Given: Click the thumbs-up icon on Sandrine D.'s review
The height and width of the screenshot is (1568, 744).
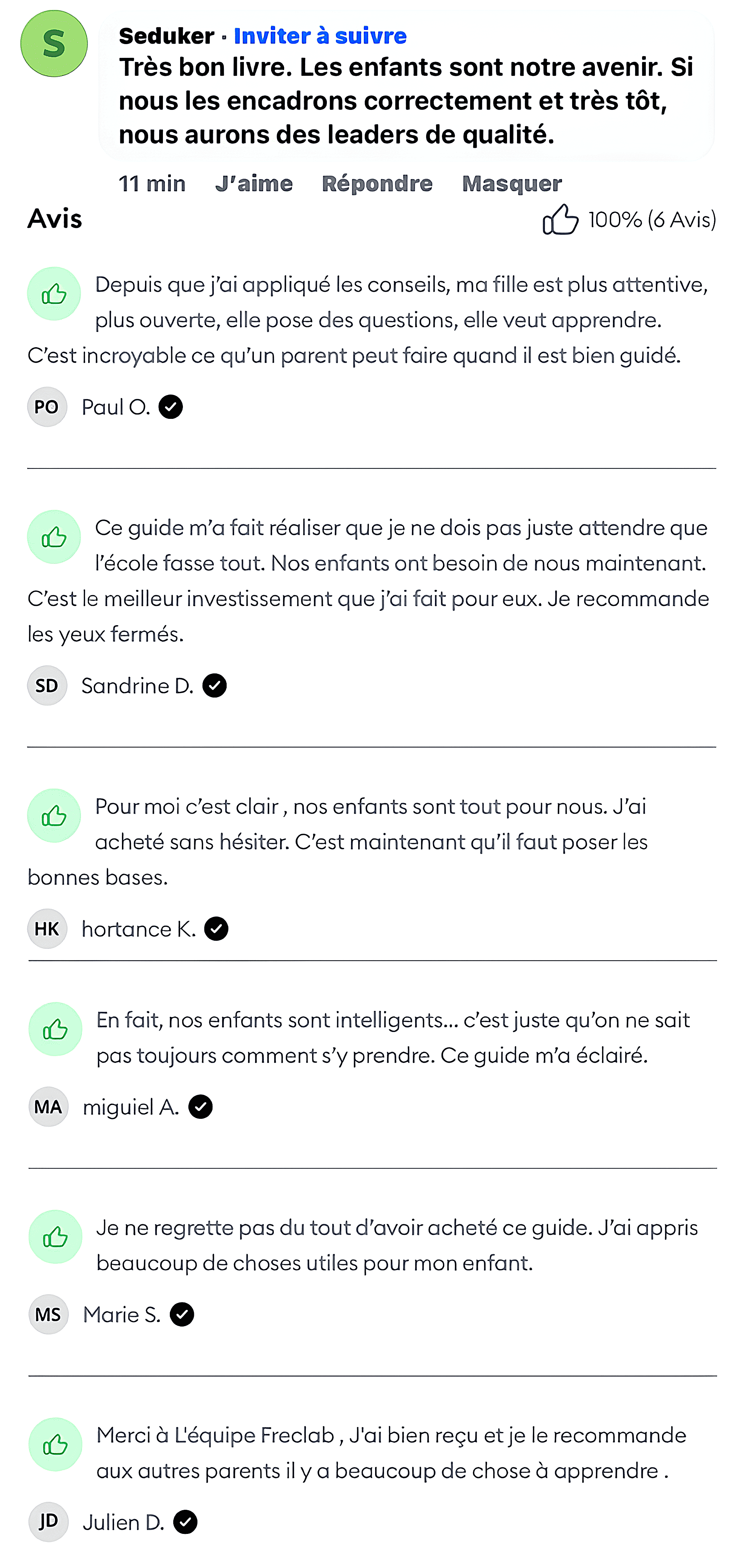Looking at the screenshot, I should coord(54,537).
